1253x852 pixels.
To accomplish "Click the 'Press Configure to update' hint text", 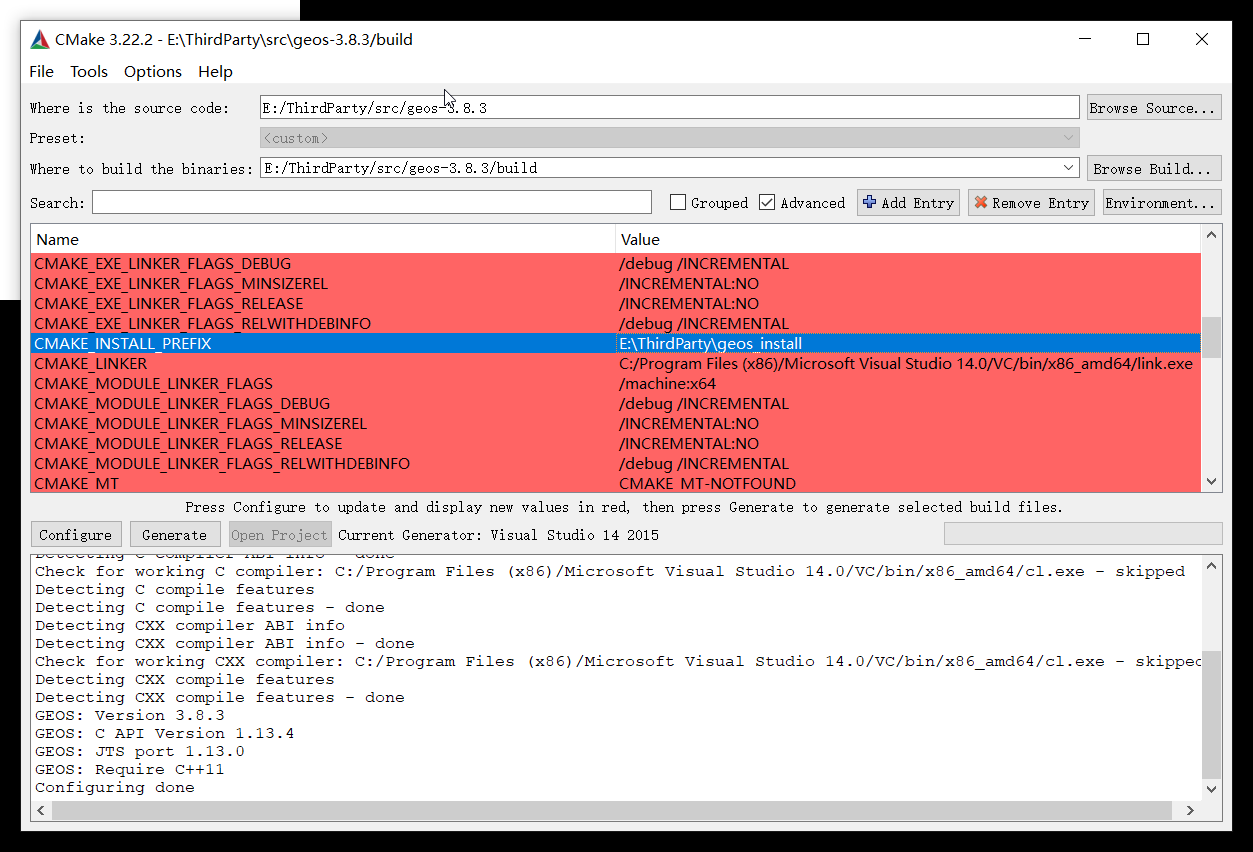I will (x=624, y=507).
